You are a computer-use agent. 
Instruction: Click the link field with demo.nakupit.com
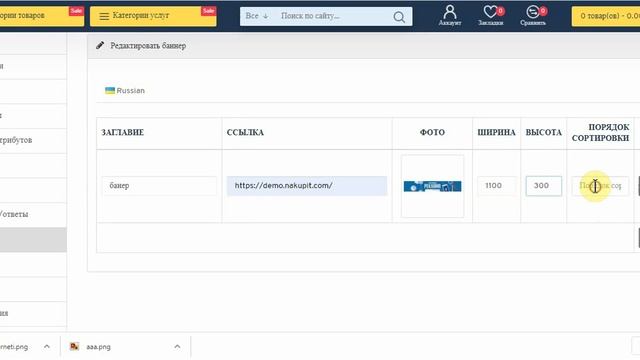coord(307,186)
